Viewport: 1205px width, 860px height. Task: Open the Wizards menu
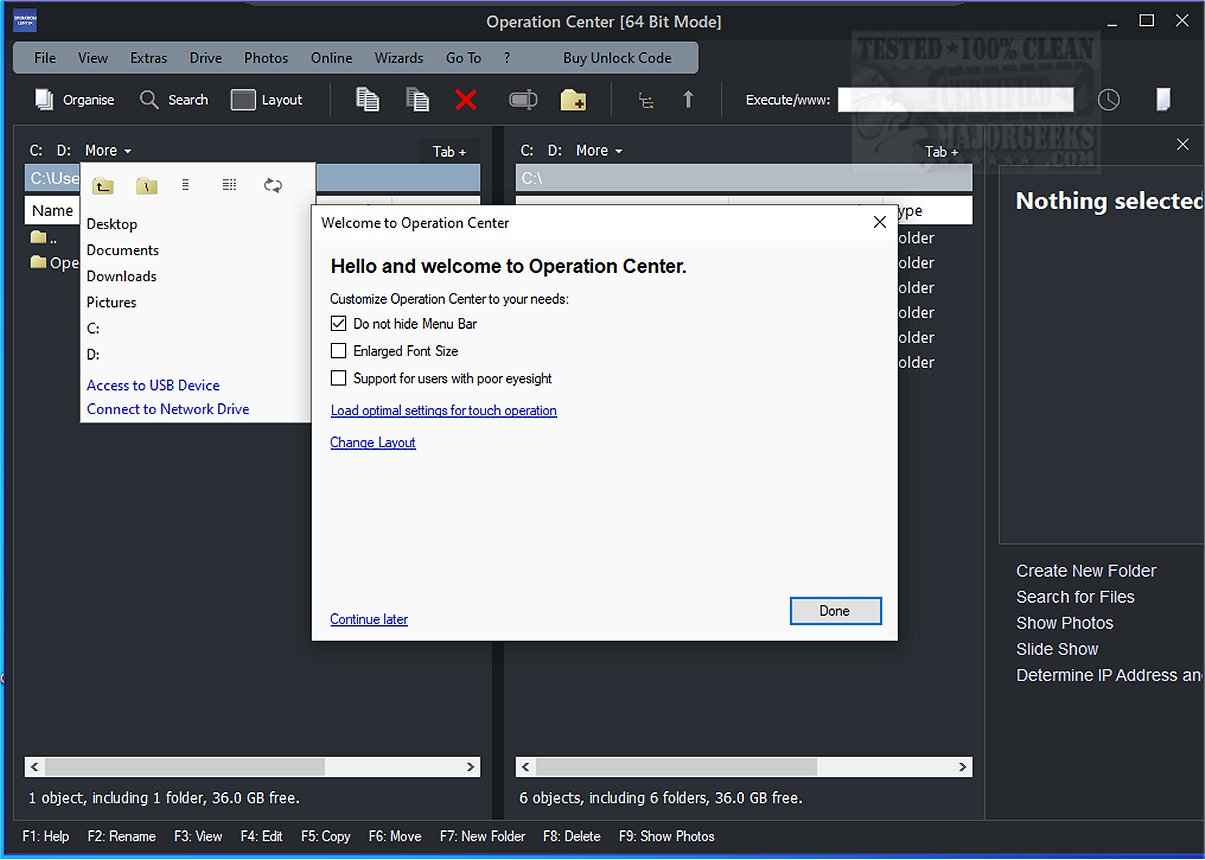point(398,57)
